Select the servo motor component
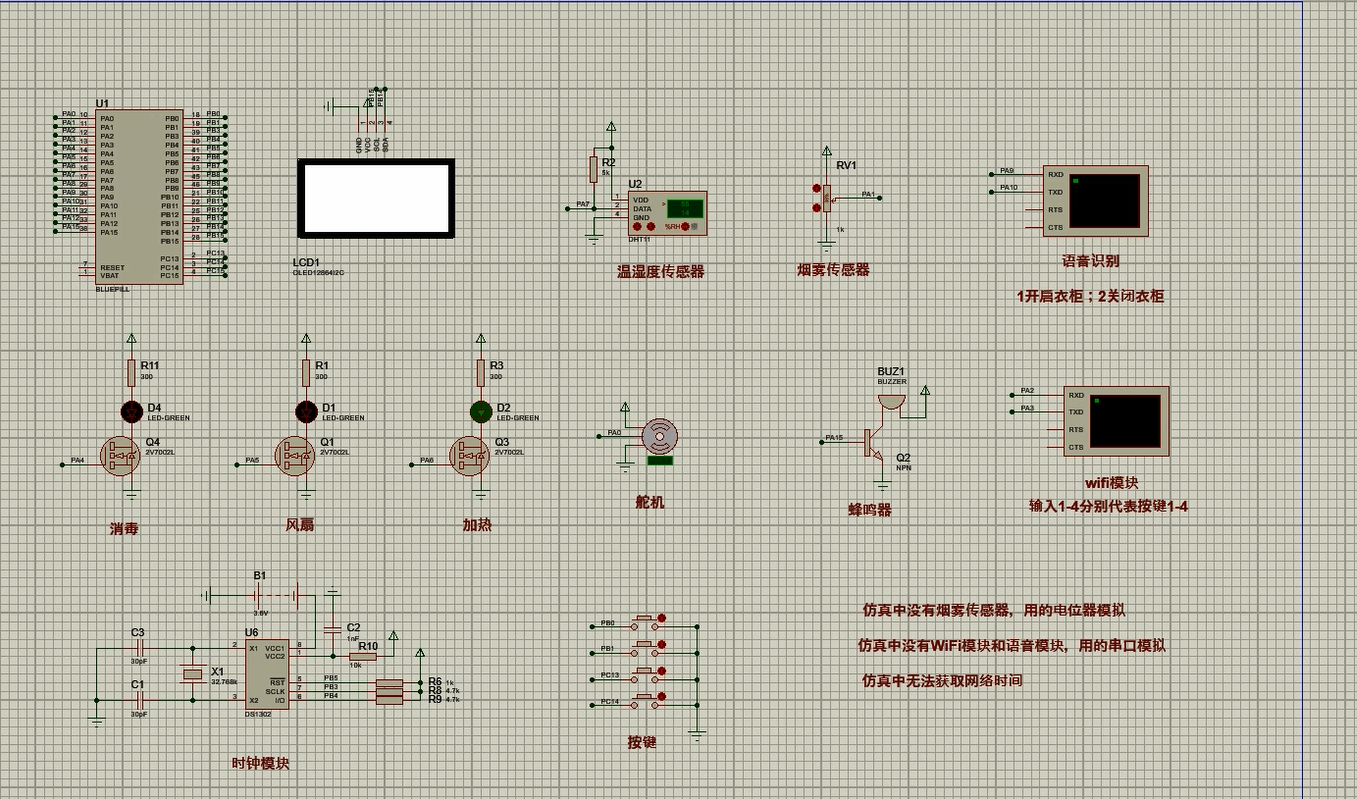Viewport: 1357px width, 799px height. [x=659, y=436]
